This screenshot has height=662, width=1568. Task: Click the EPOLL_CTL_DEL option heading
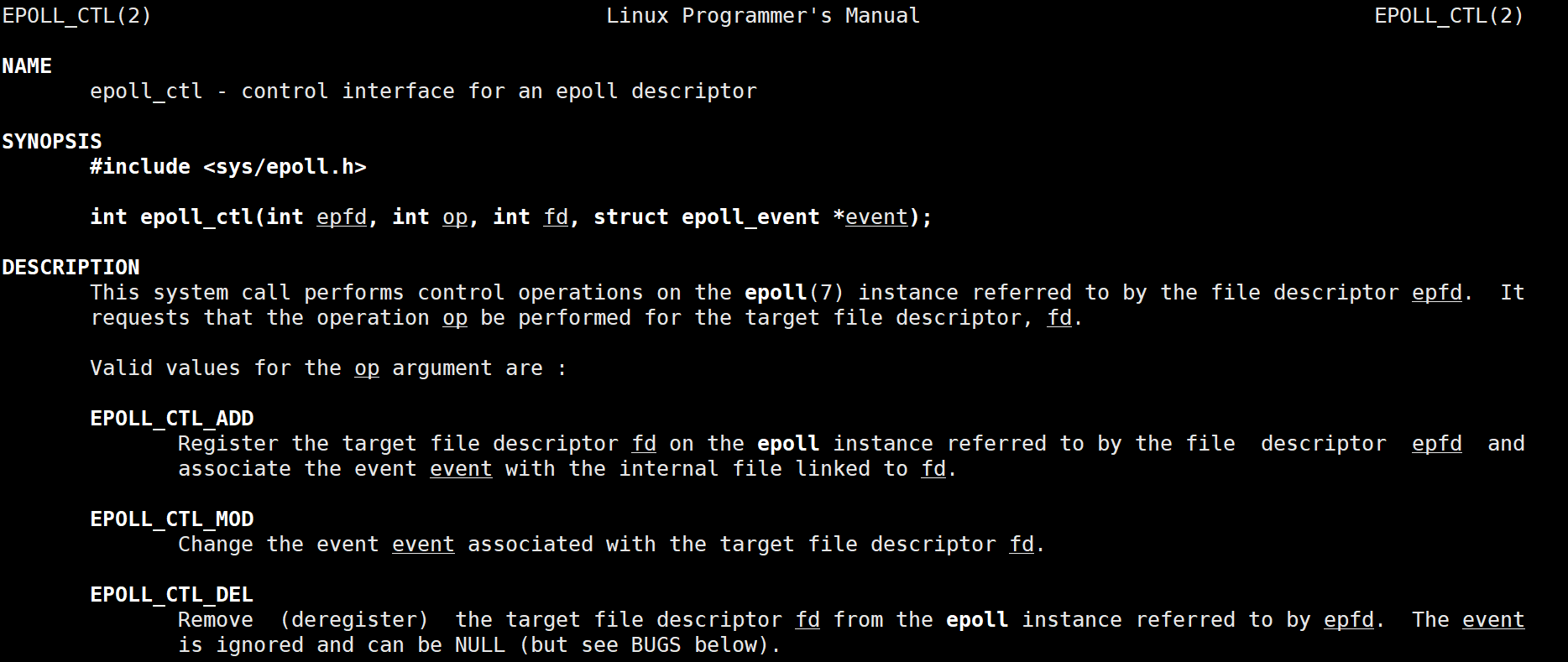coord(172,595)
